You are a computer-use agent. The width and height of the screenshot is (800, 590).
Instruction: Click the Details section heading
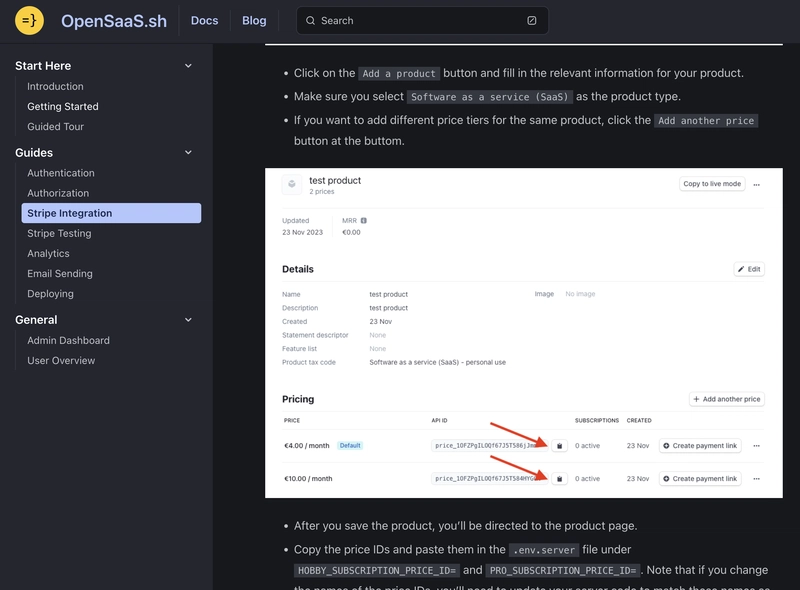298,269
